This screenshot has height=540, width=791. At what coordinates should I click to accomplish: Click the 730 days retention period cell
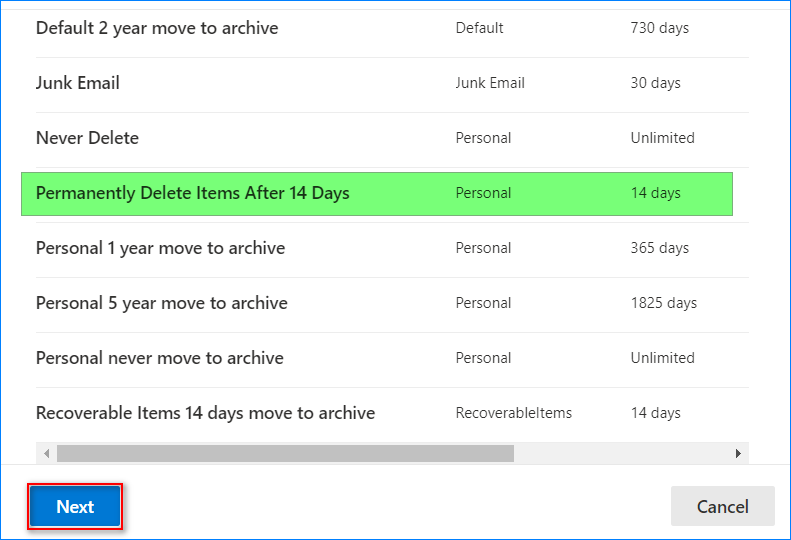pos(659,28)
